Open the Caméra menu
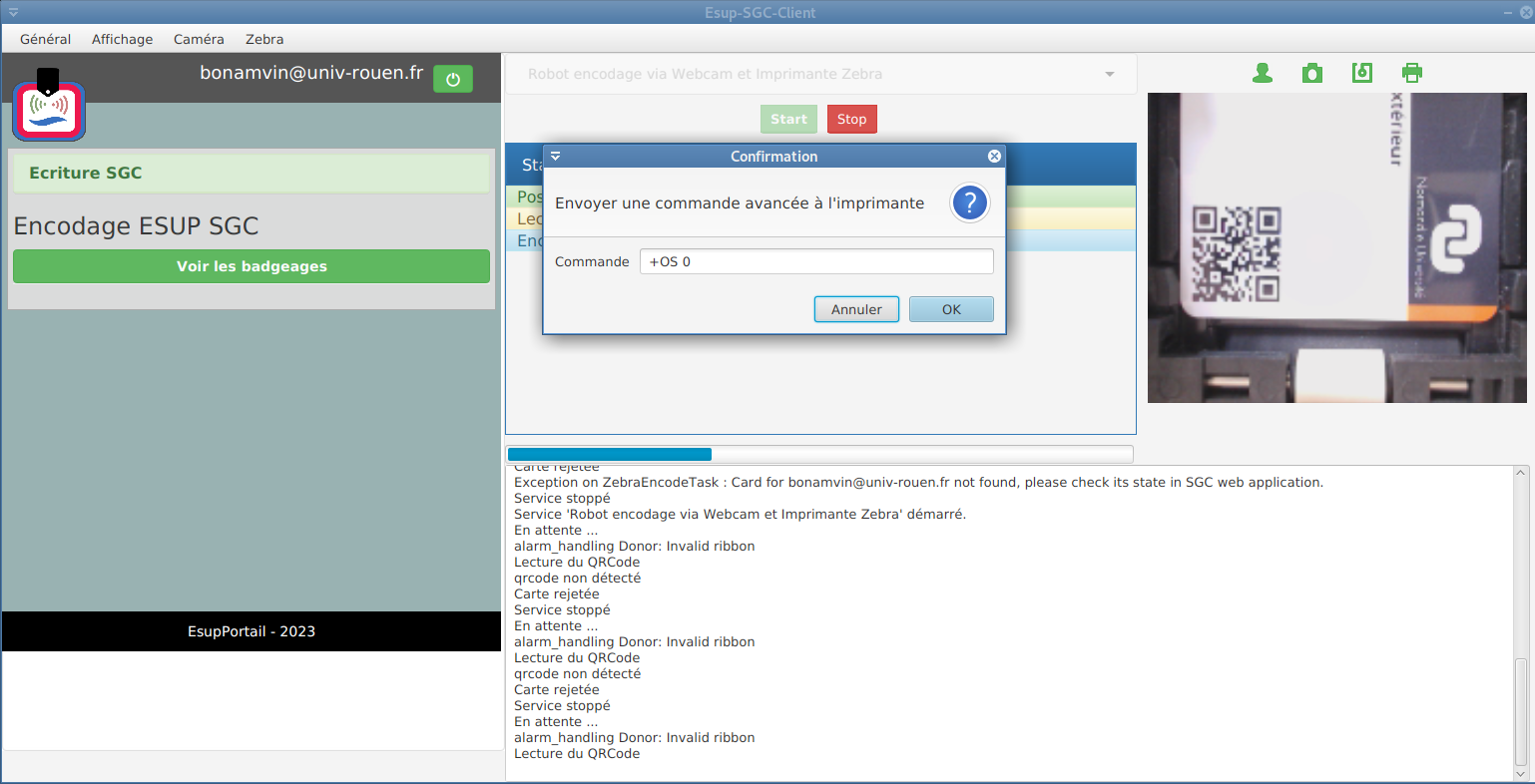The image size is (1535, 784). (199, 39)
